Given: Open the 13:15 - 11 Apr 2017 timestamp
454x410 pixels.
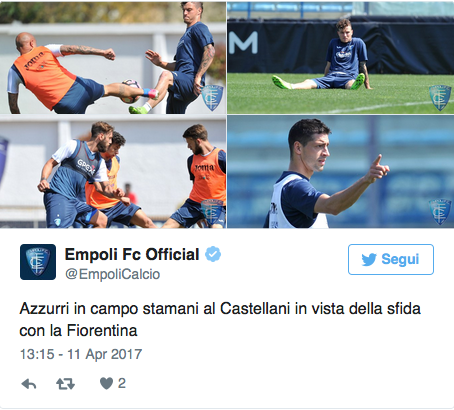Looking at the screenshot, I should coord(81,354).
